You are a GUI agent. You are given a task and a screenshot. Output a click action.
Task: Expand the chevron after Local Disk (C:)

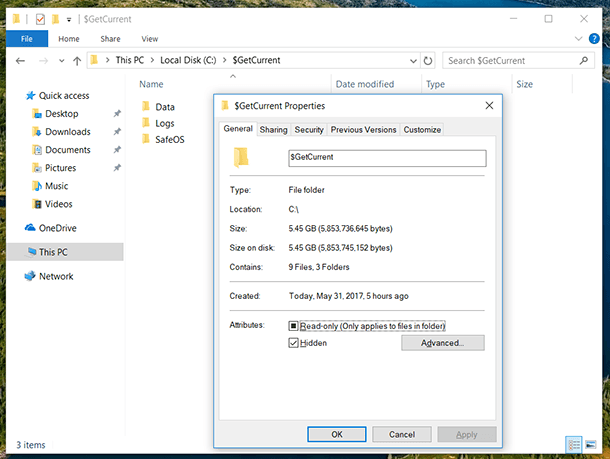pos(224,60)
